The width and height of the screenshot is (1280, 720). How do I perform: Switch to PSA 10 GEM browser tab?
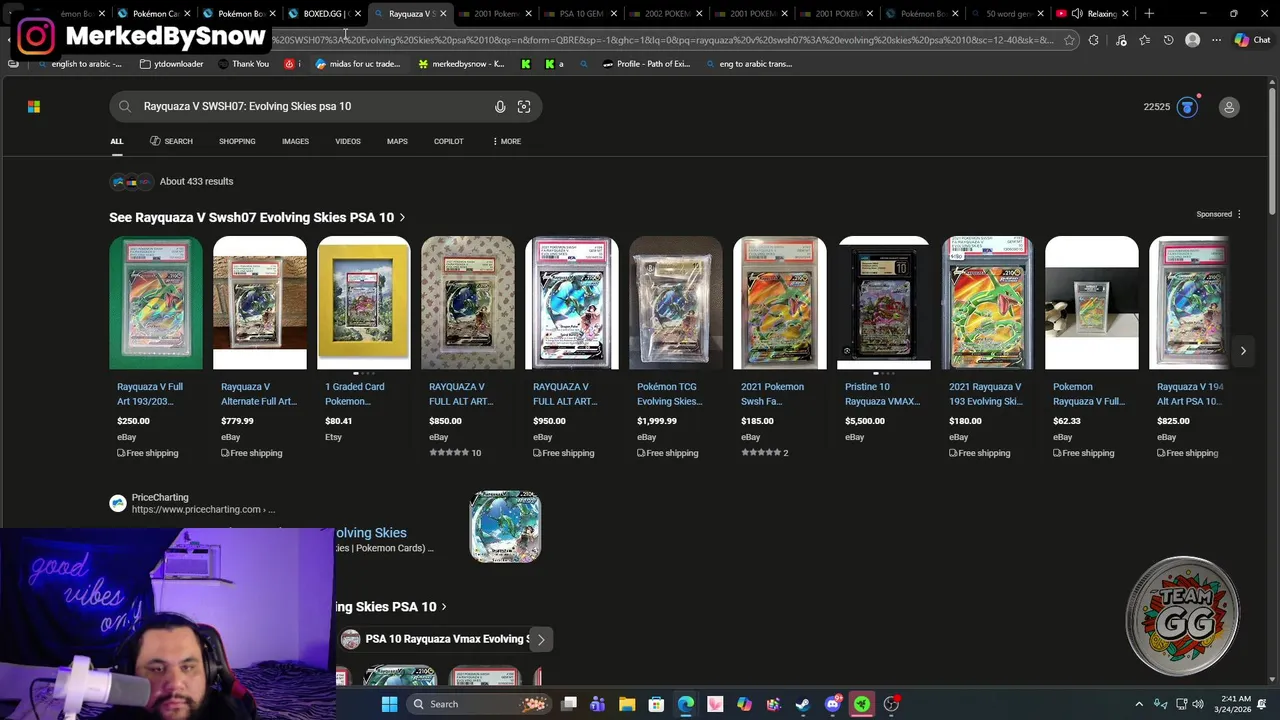coord(581,14)
